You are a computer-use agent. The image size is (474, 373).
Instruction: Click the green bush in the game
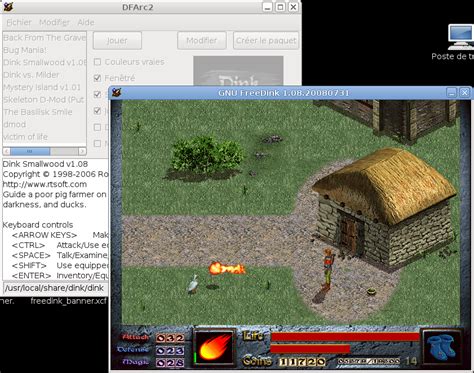pyautogui.click(x=207, y=155)
